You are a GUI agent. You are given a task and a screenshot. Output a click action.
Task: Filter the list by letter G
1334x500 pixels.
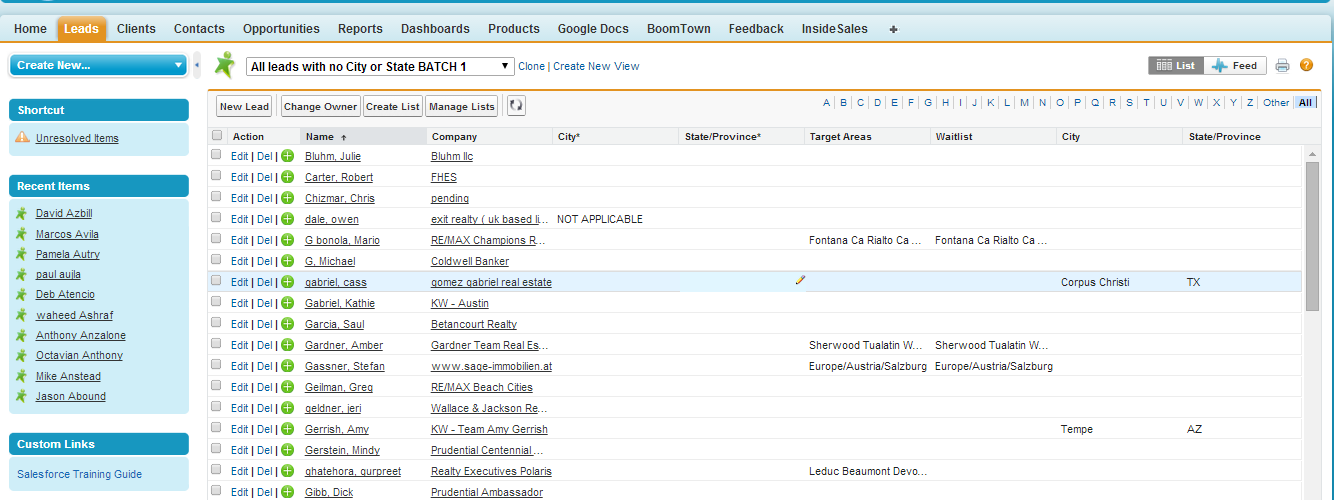pos(928,102)
